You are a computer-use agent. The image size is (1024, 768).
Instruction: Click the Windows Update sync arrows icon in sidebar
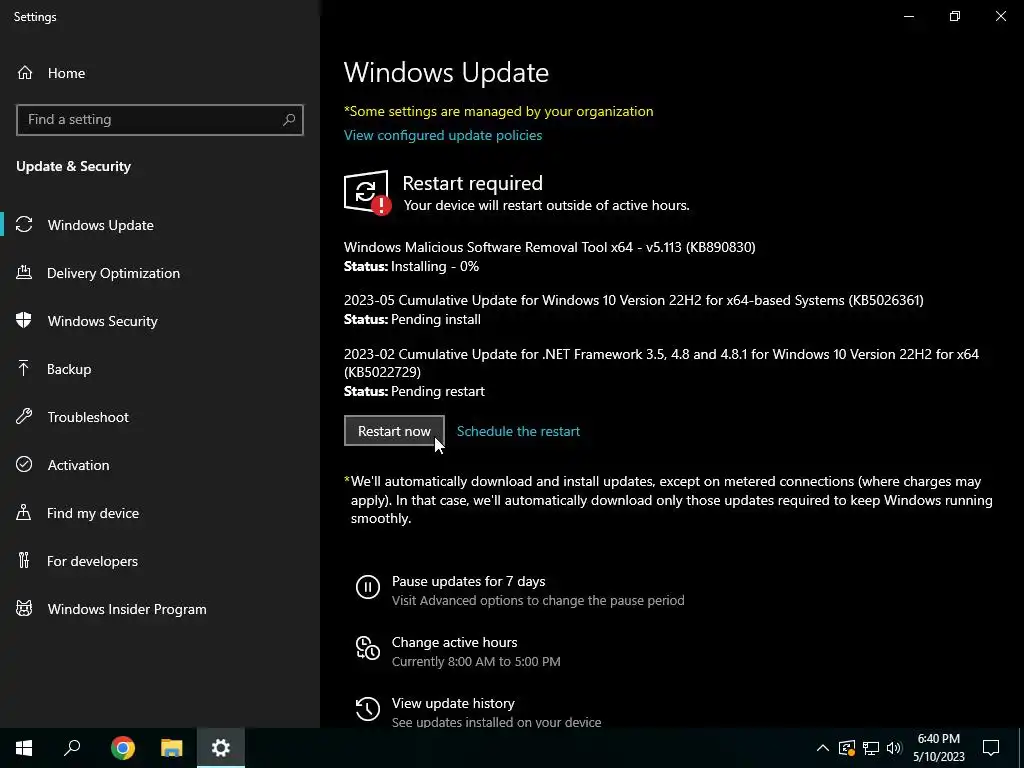[x=24, y=225]
